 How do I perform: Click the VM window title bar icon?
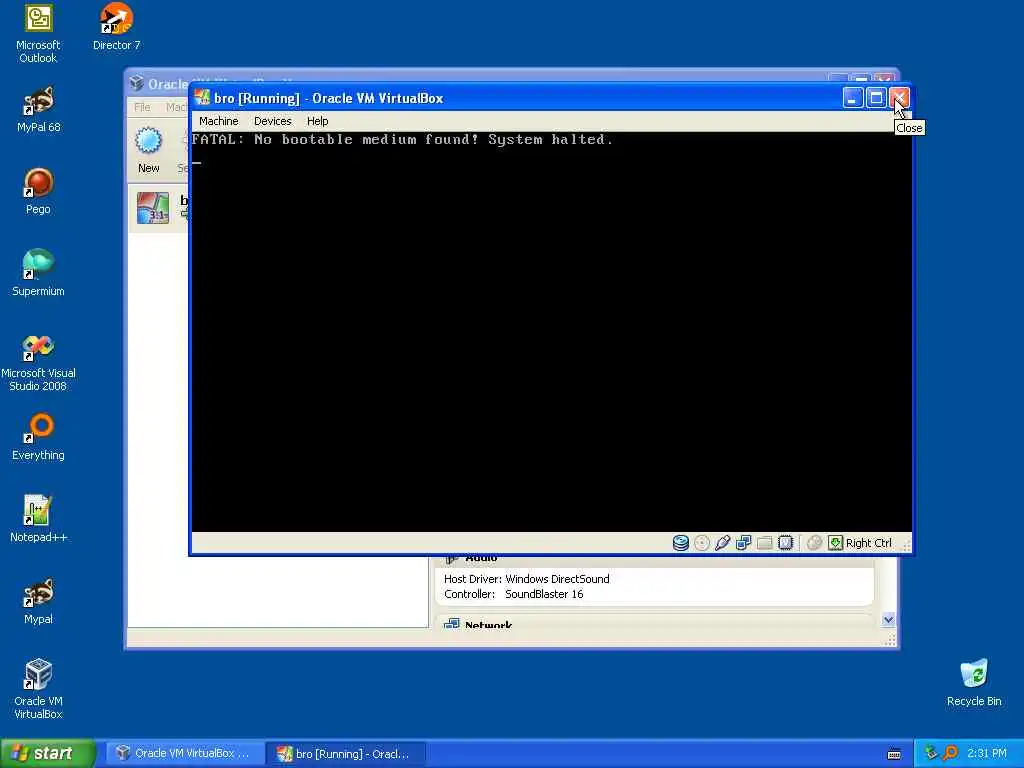pyautogui.click(x=202, y=98)
